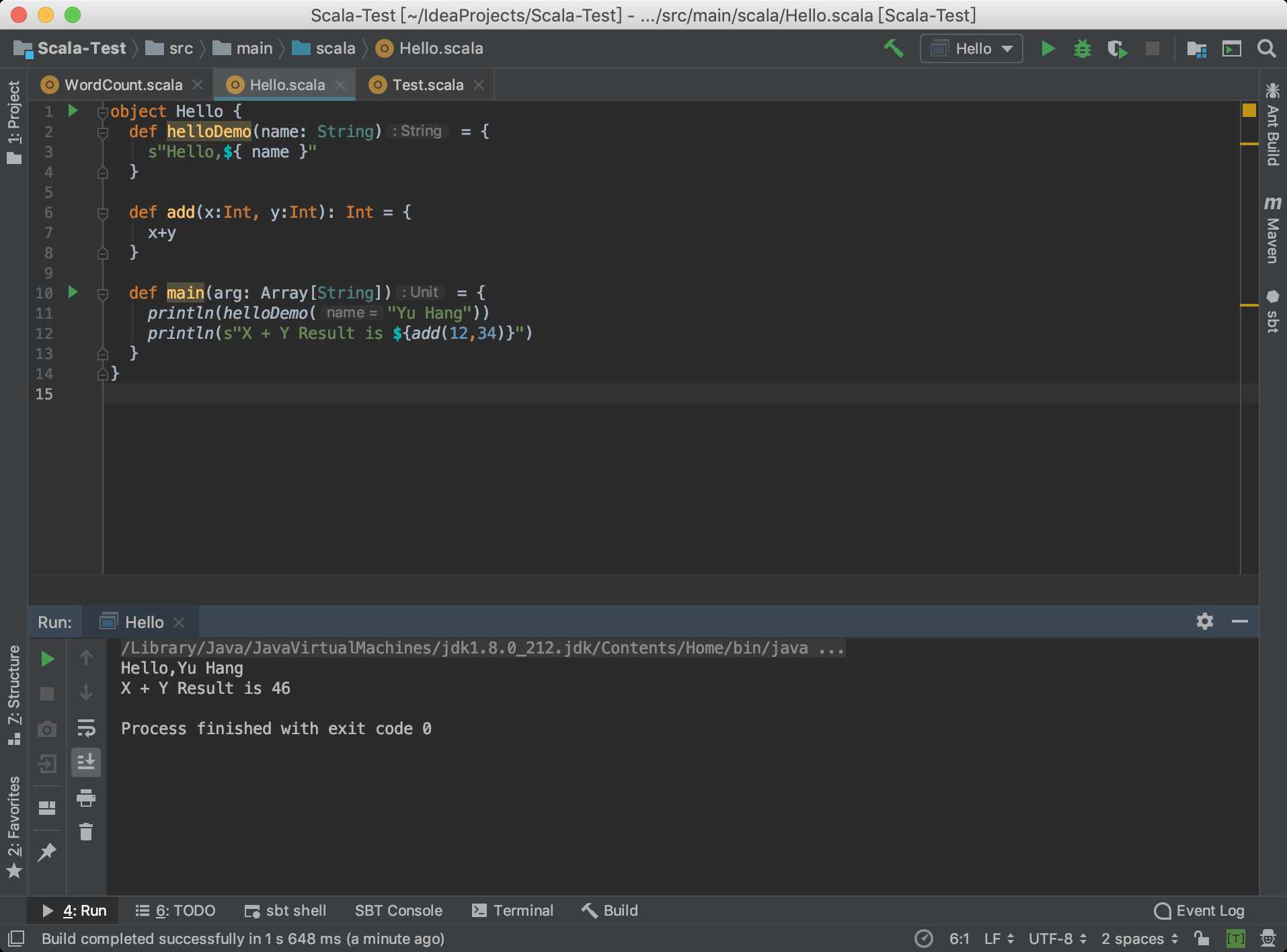Close the WordCount.scala tab
Screen dimensions: 1287x952
pos(198,85)
